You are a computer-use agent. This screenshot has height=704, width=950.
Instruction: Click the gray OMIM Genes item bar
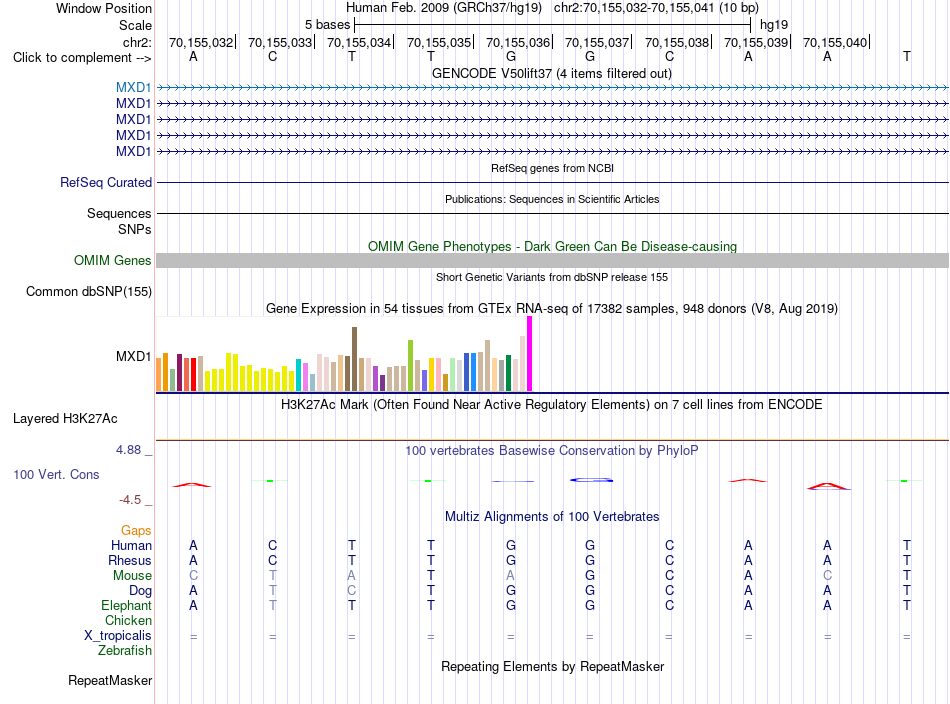pyautogui.click(x=552, y=261)
